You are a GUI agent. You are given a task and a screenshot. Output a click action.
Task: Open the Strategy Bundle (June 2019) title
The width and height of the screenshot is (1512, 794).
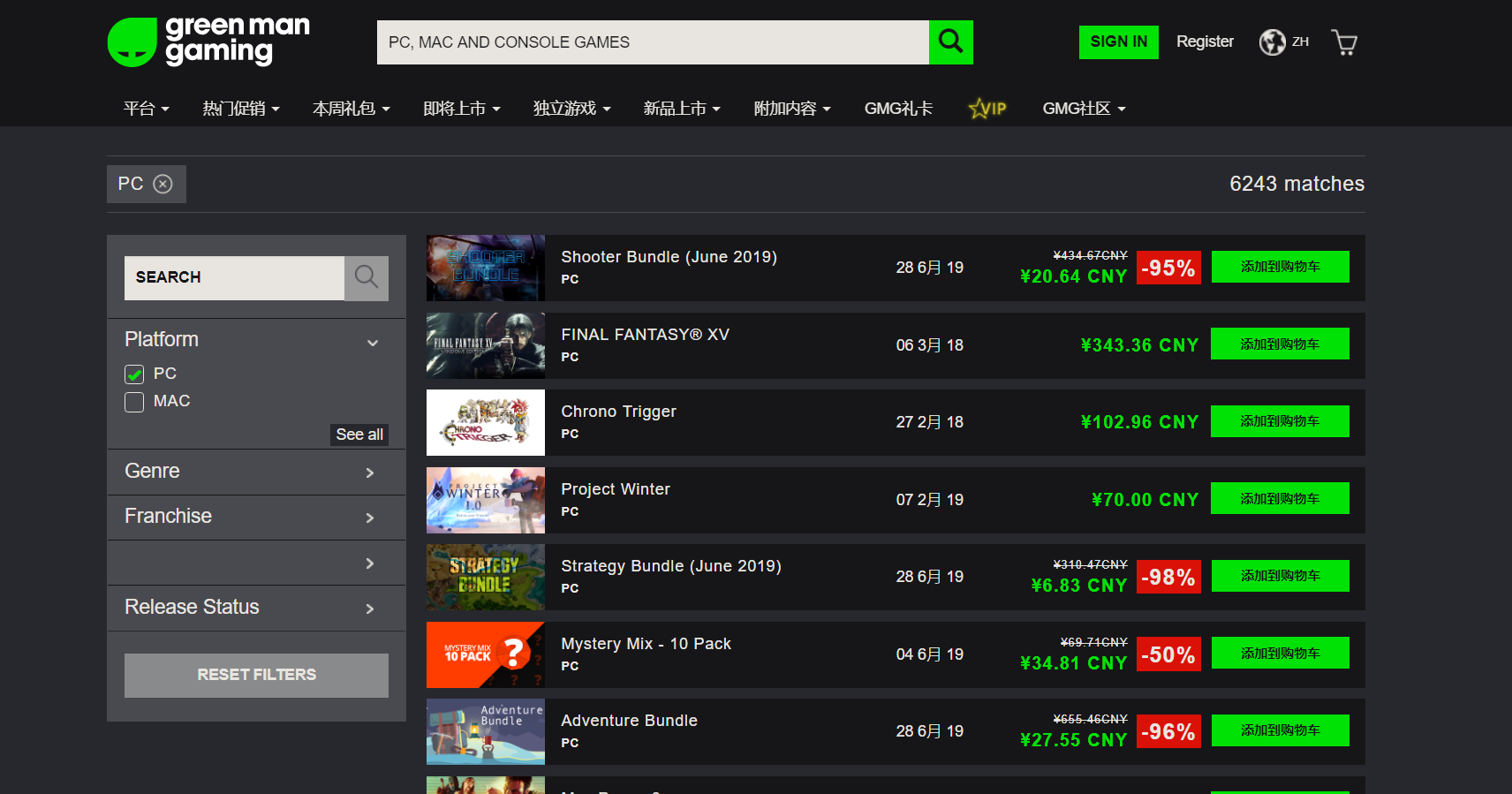click(671, 566)
